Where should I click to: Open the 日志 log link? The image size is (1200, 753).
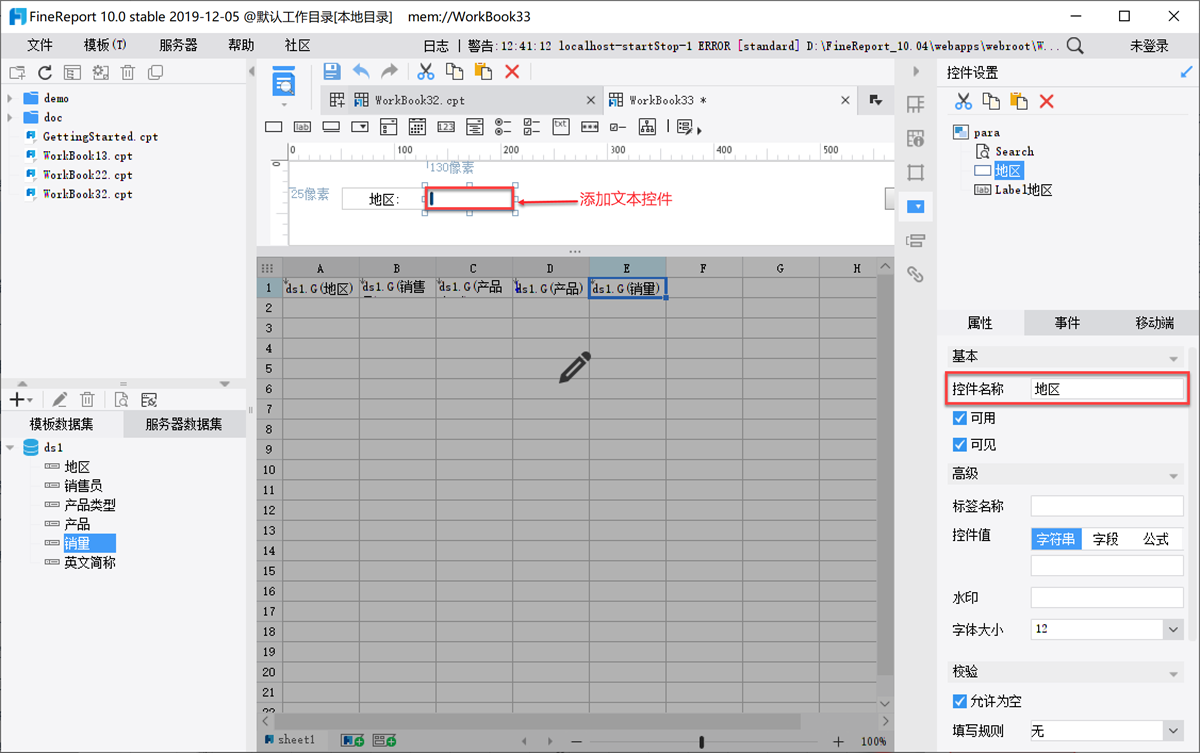pos(436,45)
